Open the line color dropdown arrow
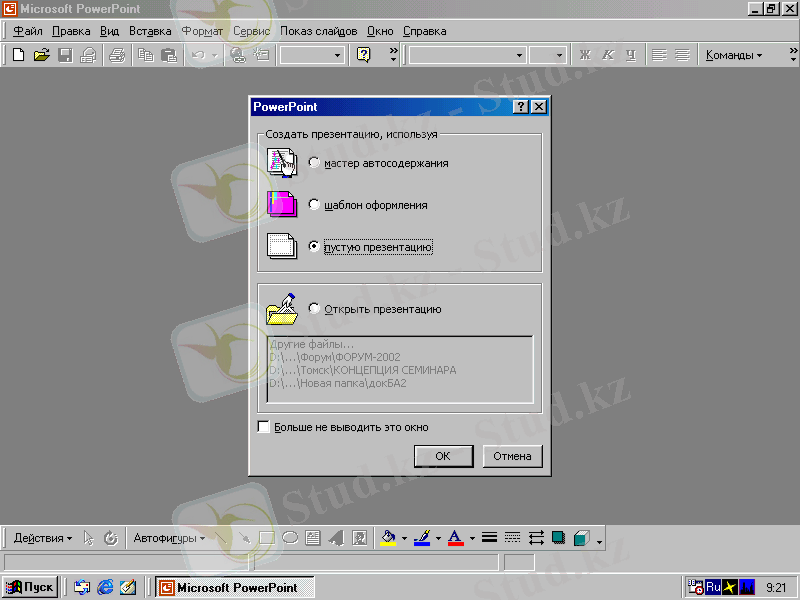This screenshot has width=800, height=600. point(438,538)
